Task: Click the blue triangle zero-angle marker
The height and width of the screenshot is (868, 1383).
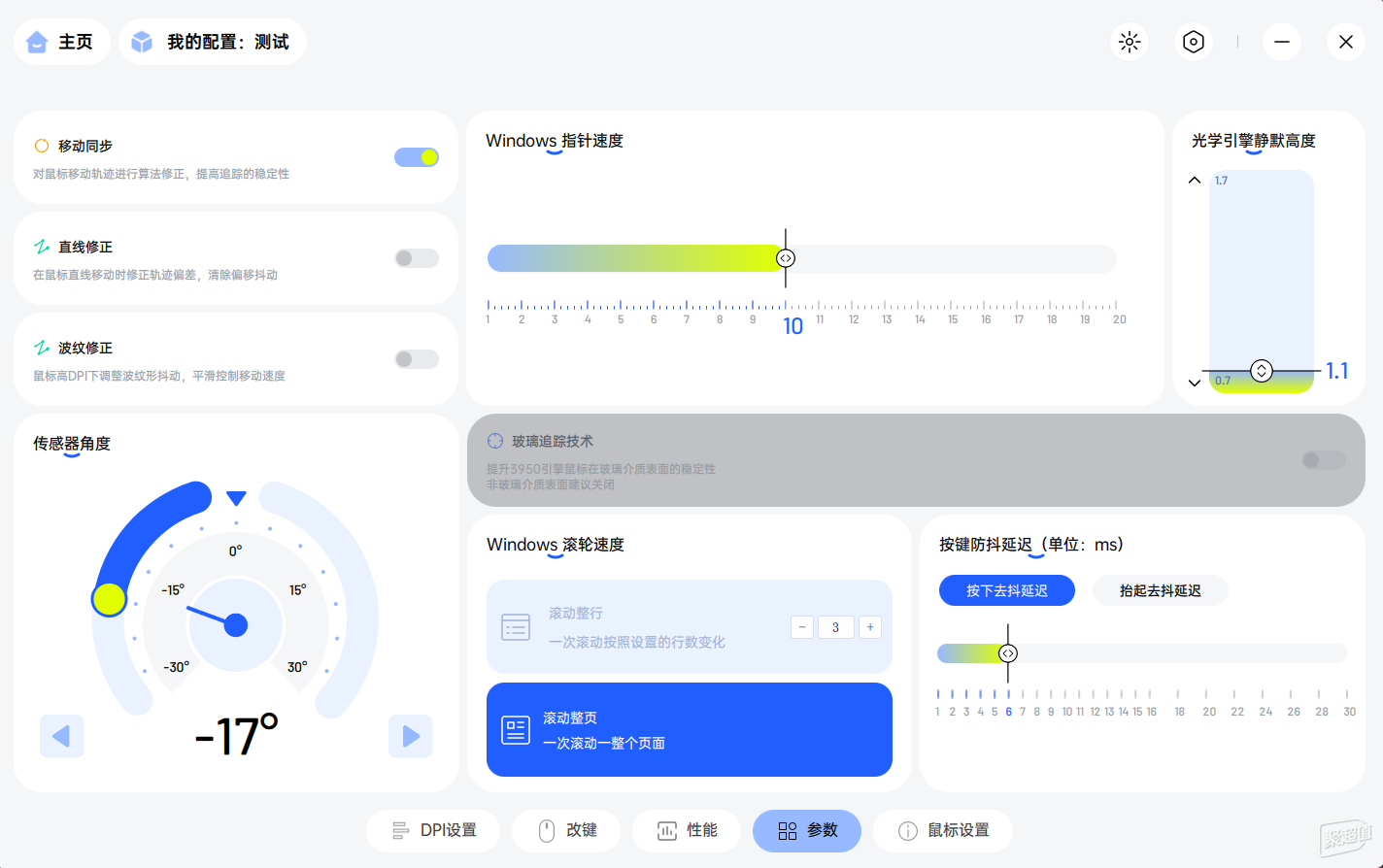Action: click(236, 498)
